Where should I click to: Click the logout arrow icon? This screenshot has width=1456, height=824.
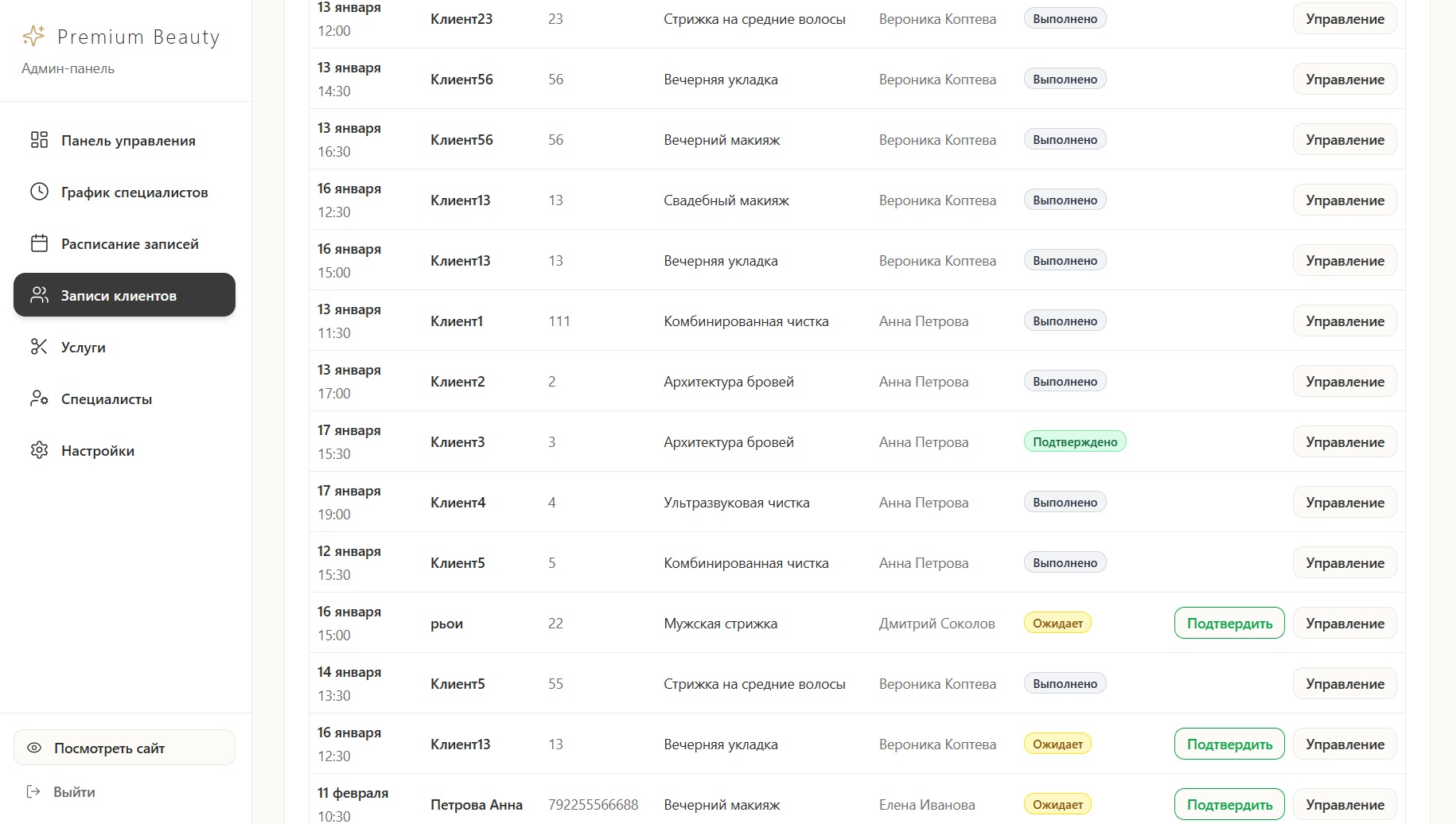[33, 791]
